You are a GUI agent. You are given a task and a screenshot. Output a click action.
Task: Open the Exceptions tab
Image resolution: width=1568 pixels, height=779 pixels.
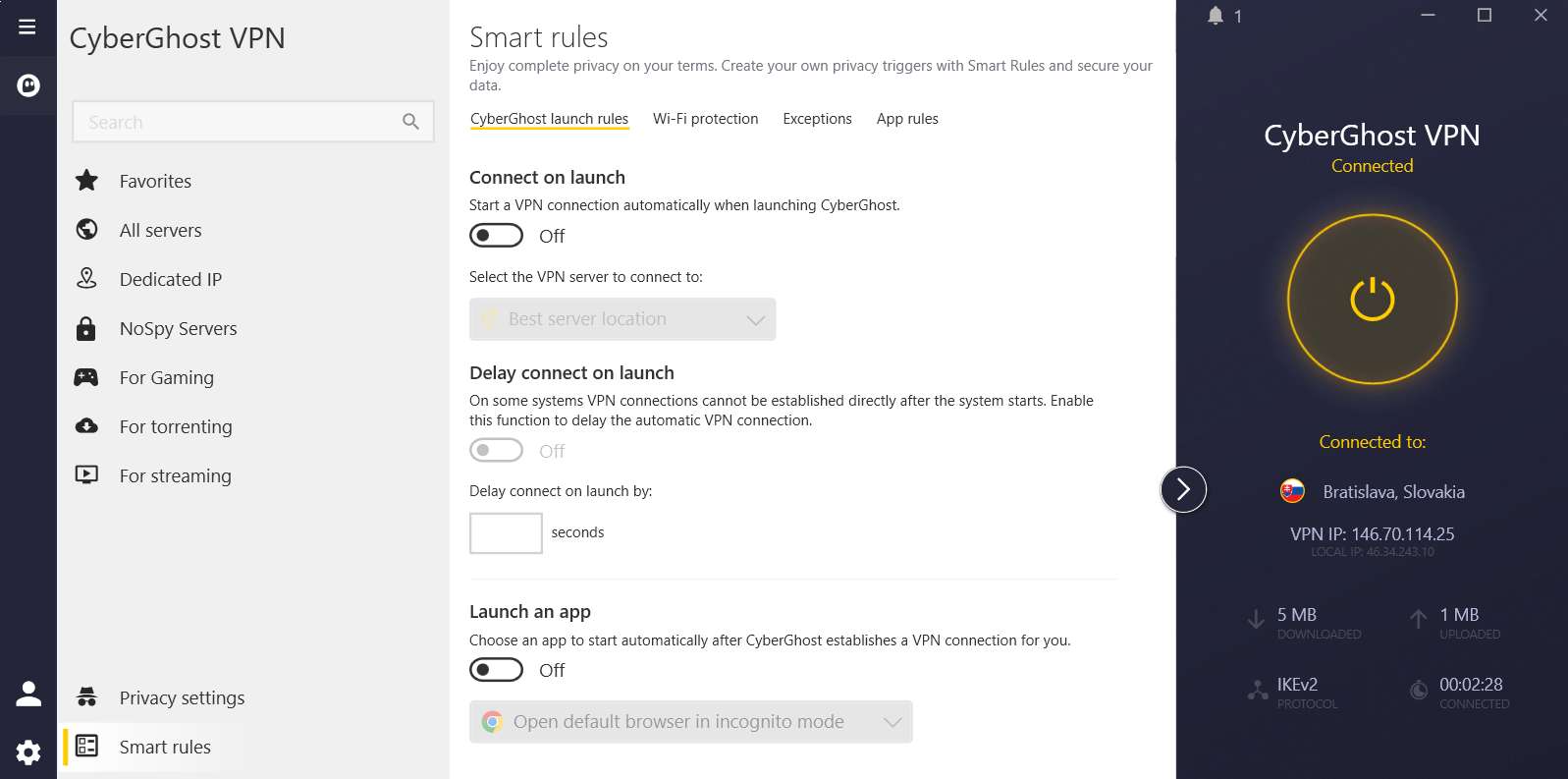tap(817, 119)
